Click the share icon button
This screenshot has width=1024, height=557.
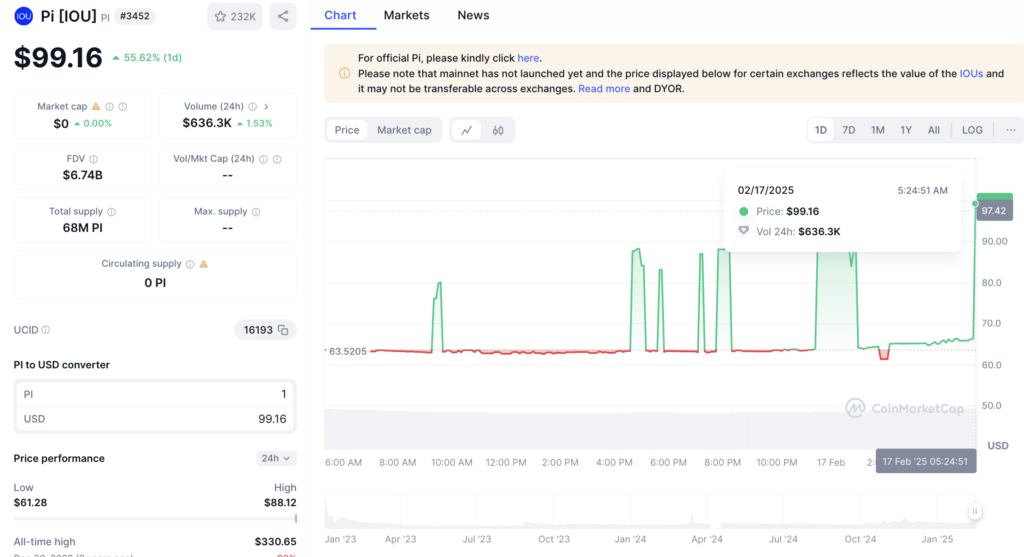(x=283, y=16)
